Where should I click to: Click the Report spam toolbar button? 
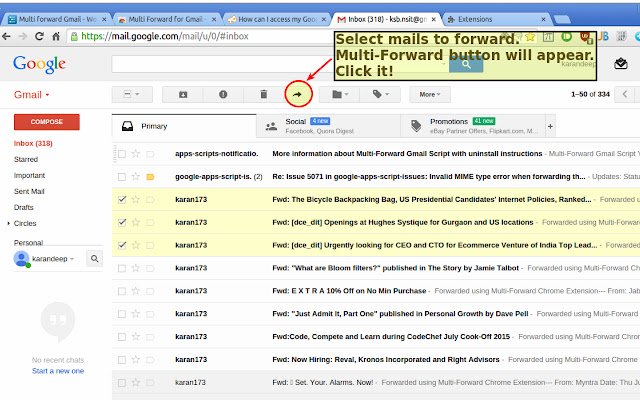coord(223,94)
